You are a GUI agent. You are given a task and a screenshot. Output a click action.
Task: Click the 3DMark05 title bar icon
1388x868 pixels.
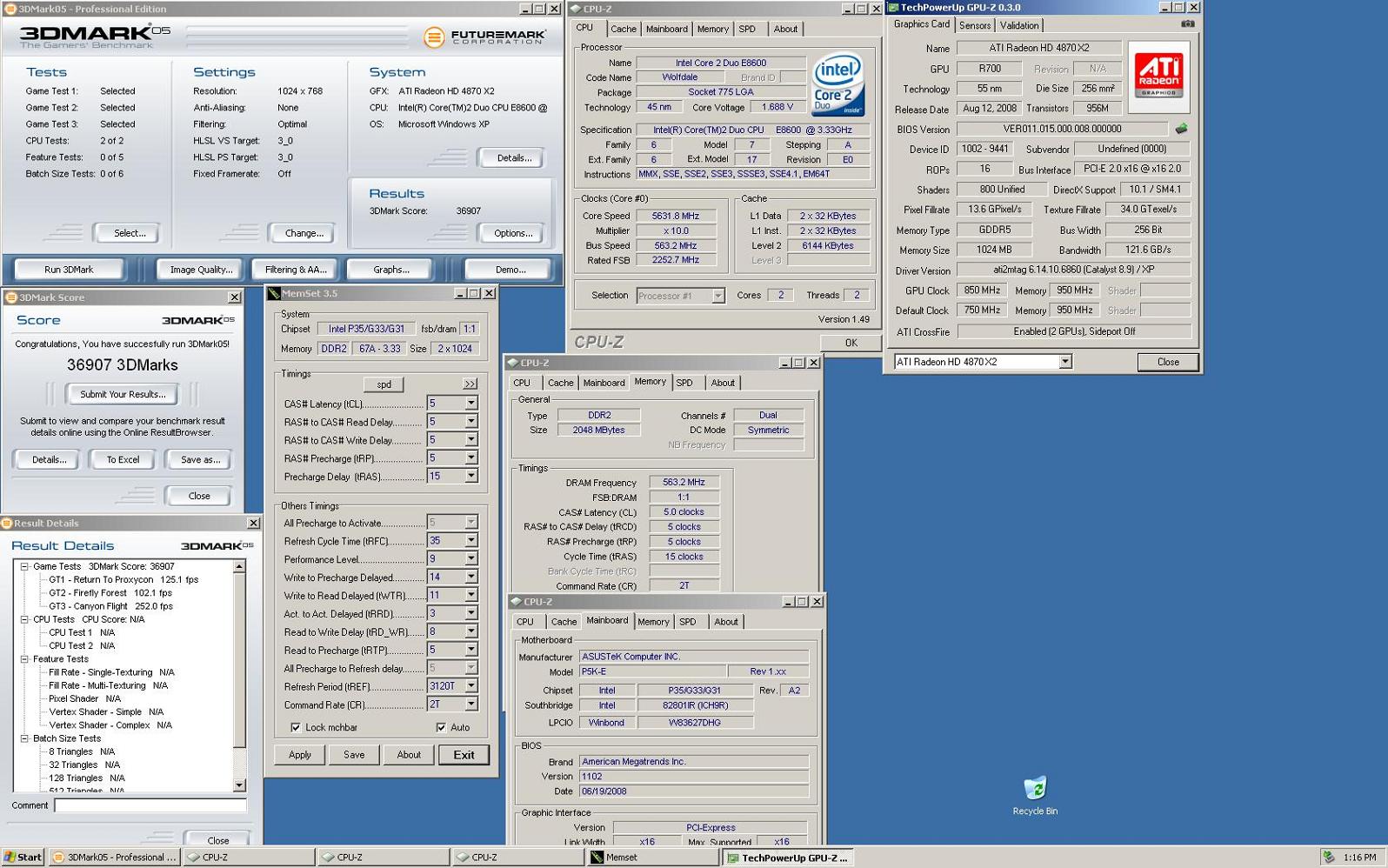tap(10, 9)
